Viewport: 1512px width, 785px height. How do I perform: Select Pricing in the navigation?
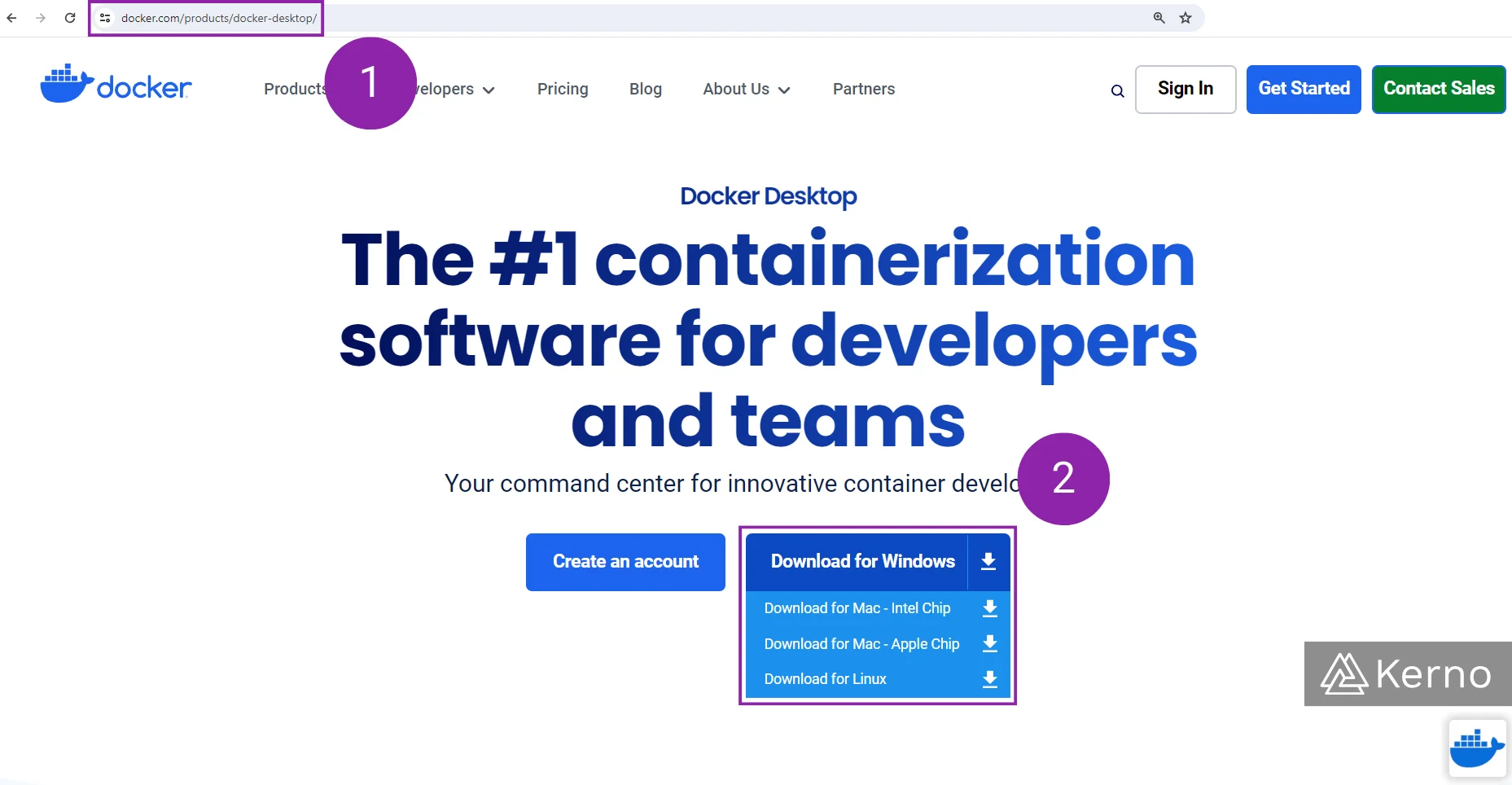(562, 90)
